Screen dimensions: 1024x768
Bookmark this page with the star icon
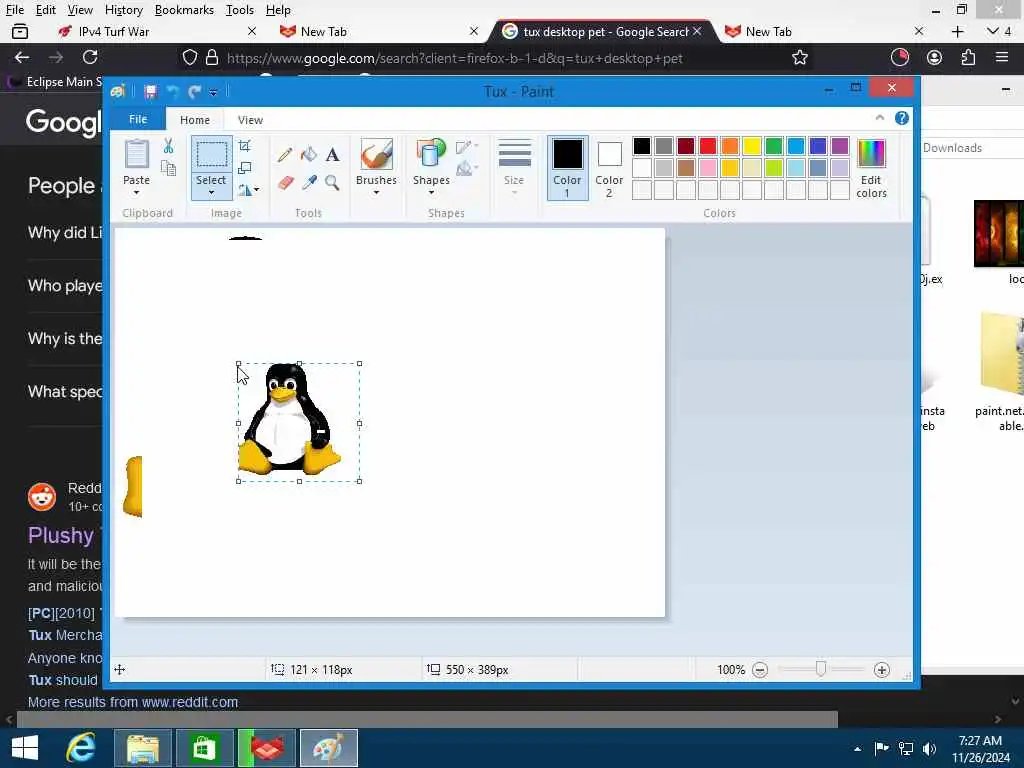coord(800,58)
